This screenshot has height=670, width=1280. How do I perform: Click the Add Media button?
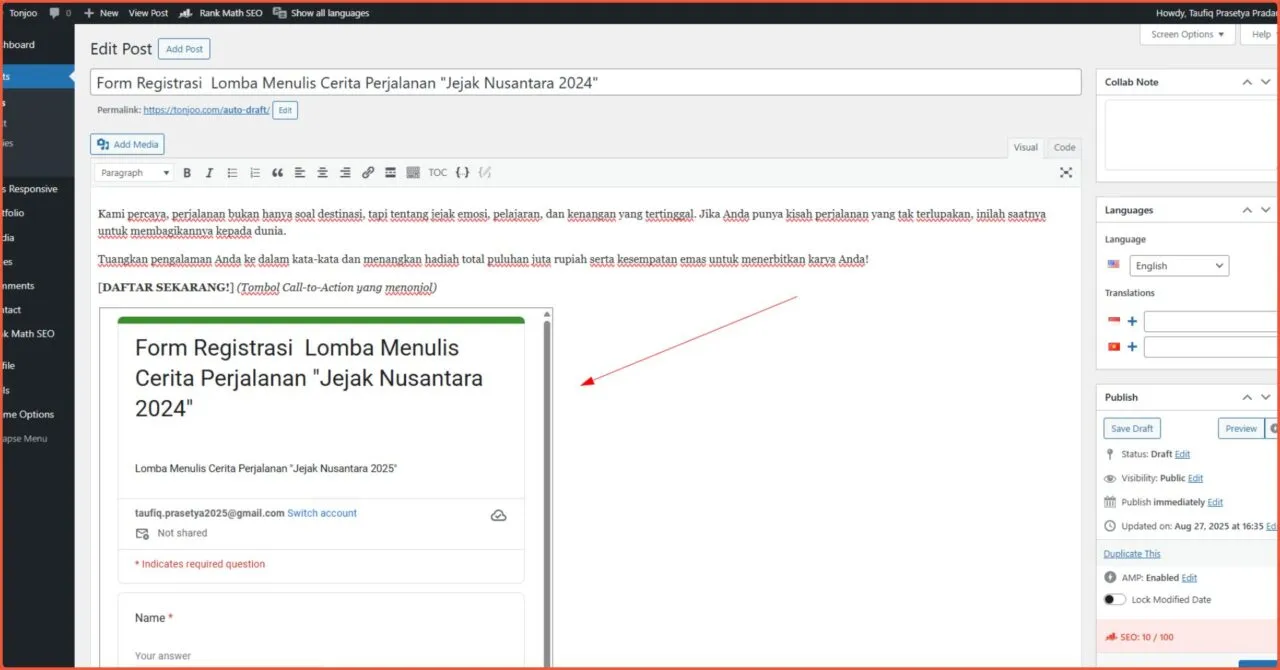[127, 144]
